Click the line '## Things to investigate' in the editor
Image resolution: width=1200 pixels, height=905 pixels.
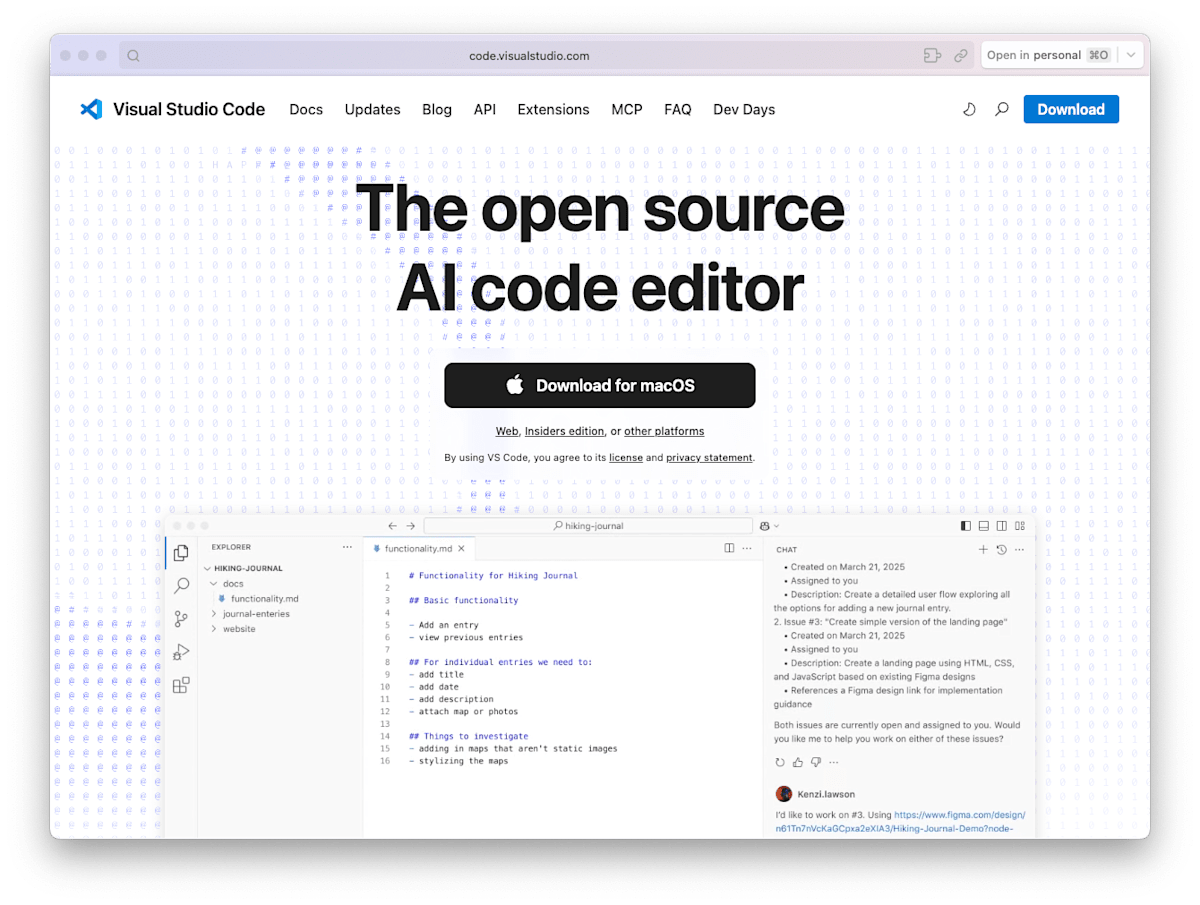click(469, 736)
